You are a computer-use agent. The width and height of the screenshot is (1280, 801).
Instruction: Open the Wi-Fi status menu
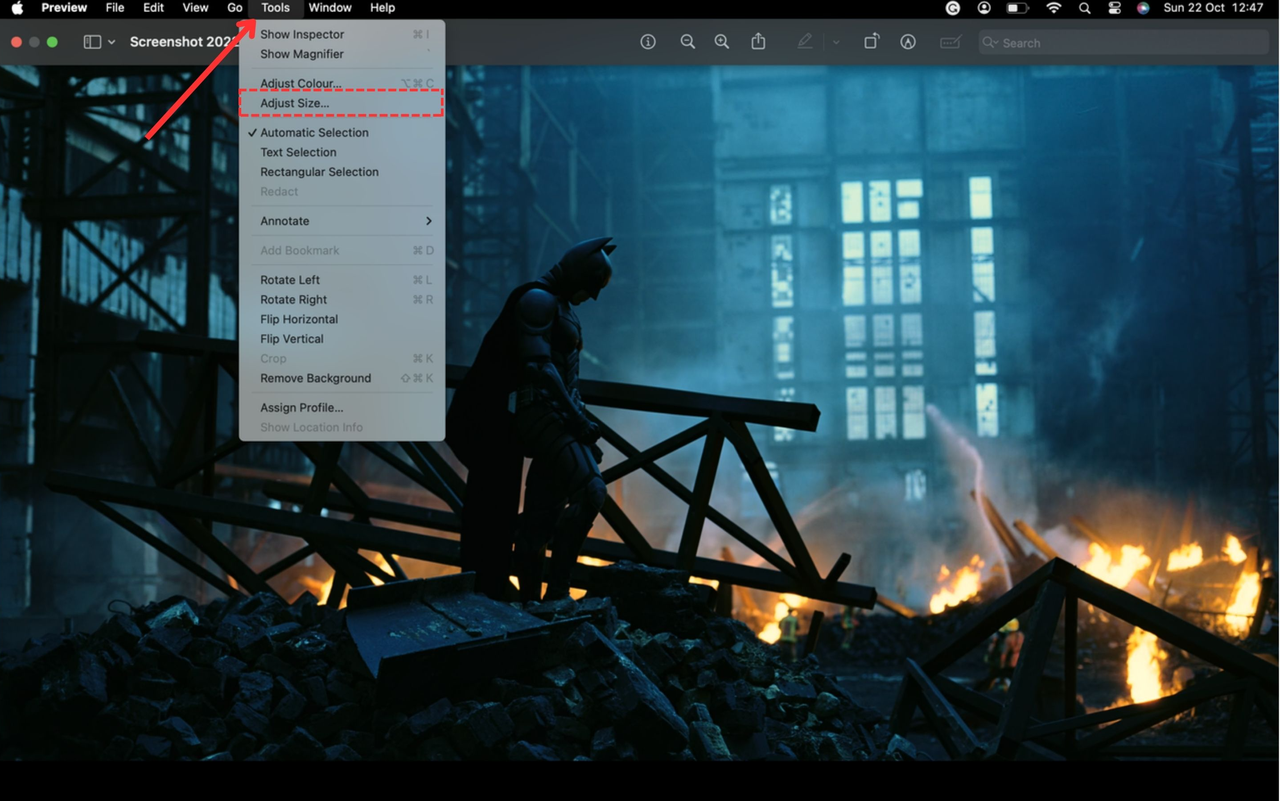tap(1053, 8)
